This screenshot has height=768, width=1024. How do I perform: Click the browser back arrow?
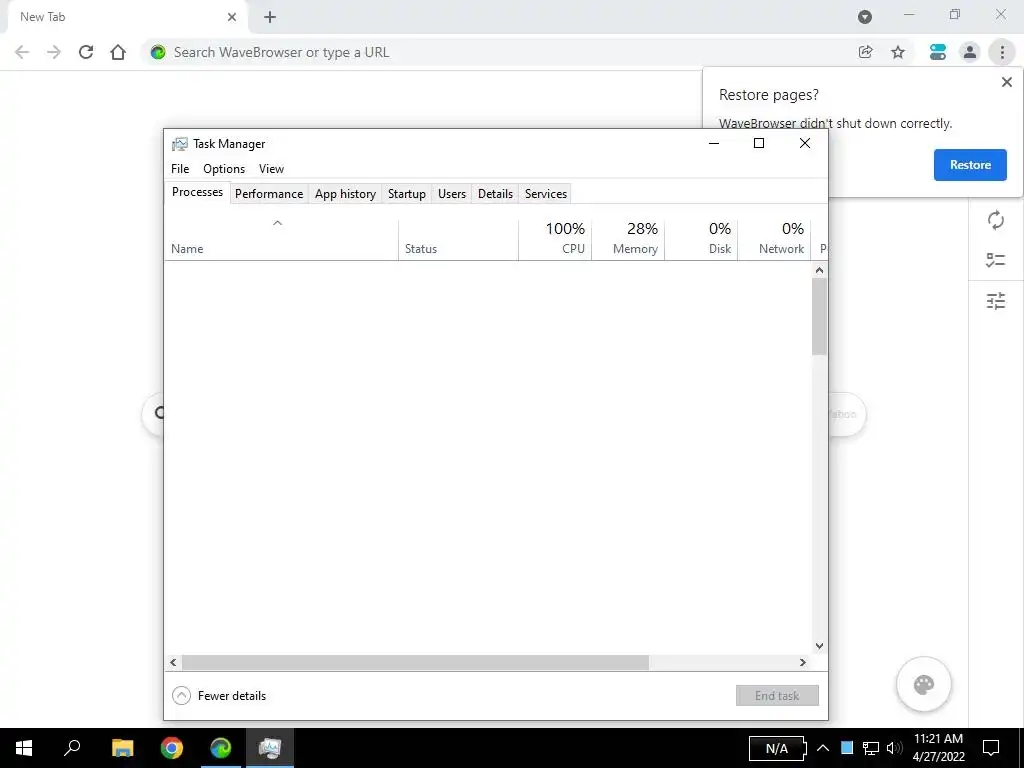(x=22, y=52)
